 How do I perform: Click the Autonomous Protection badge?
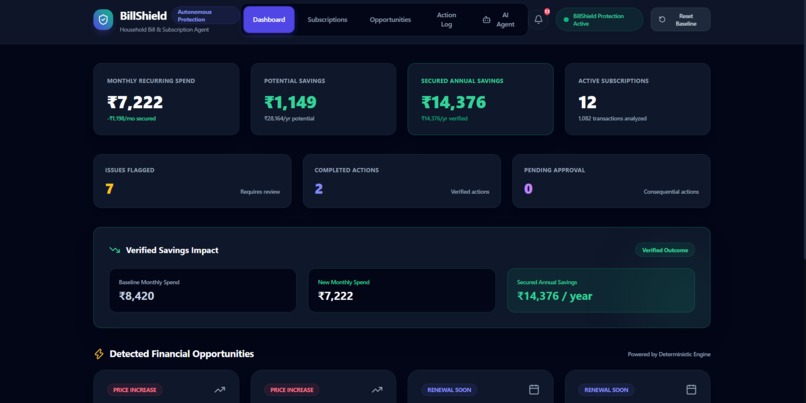click(x=206, y=15)
